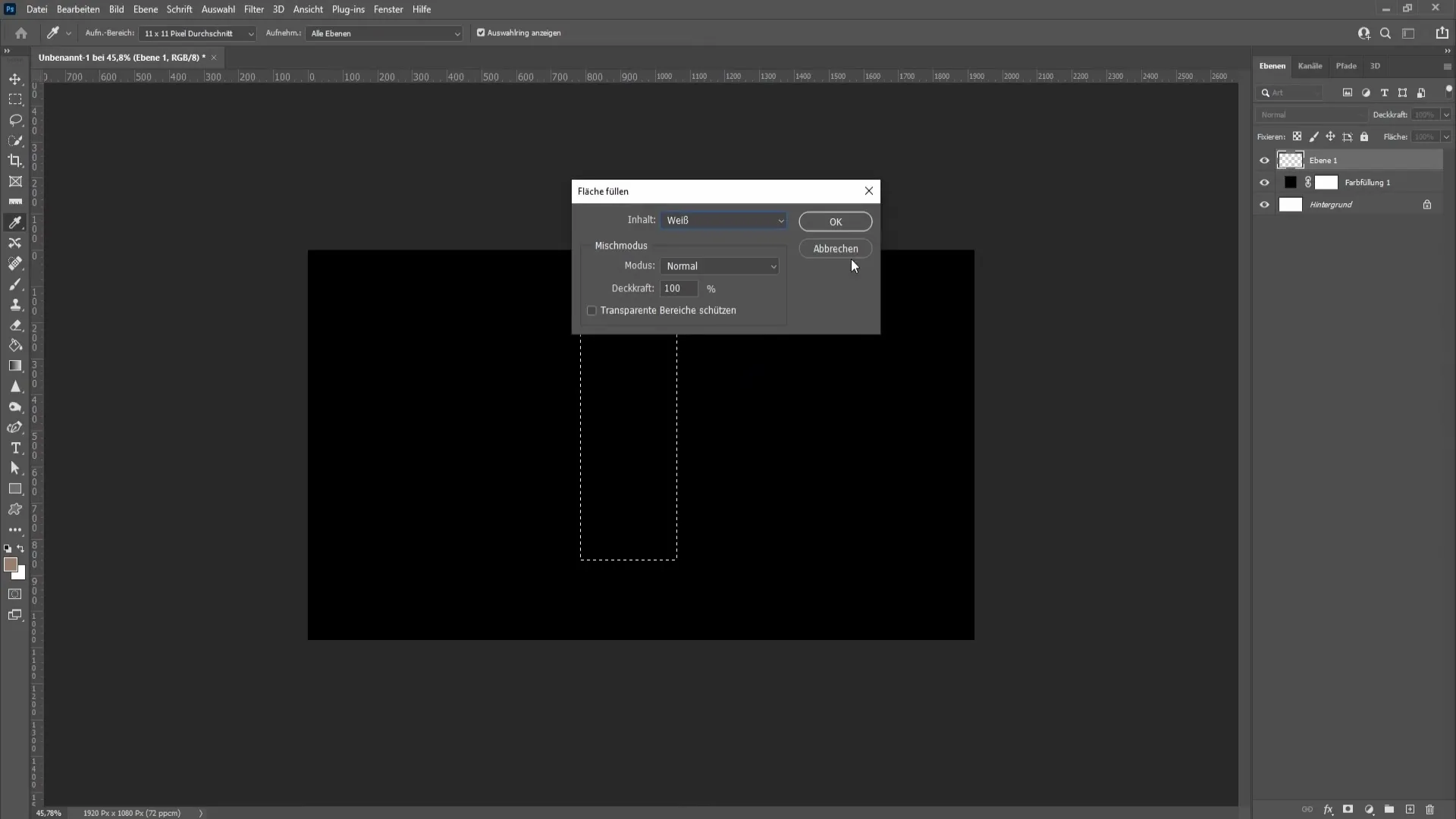Expand the Inhalt dropdown to change fill

click(779, 219)
